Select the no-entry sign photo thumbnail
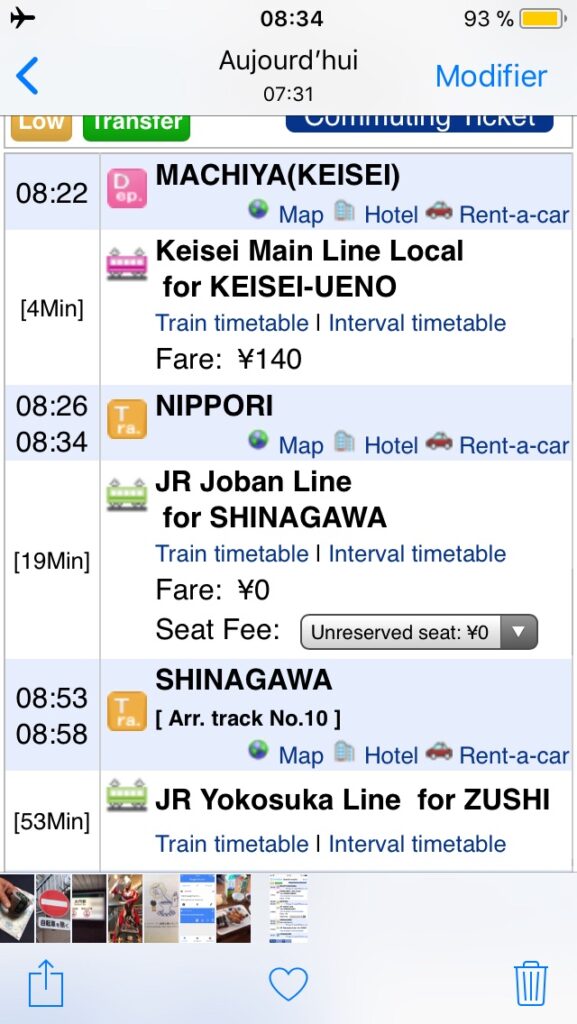 click(x=53, y=908)
